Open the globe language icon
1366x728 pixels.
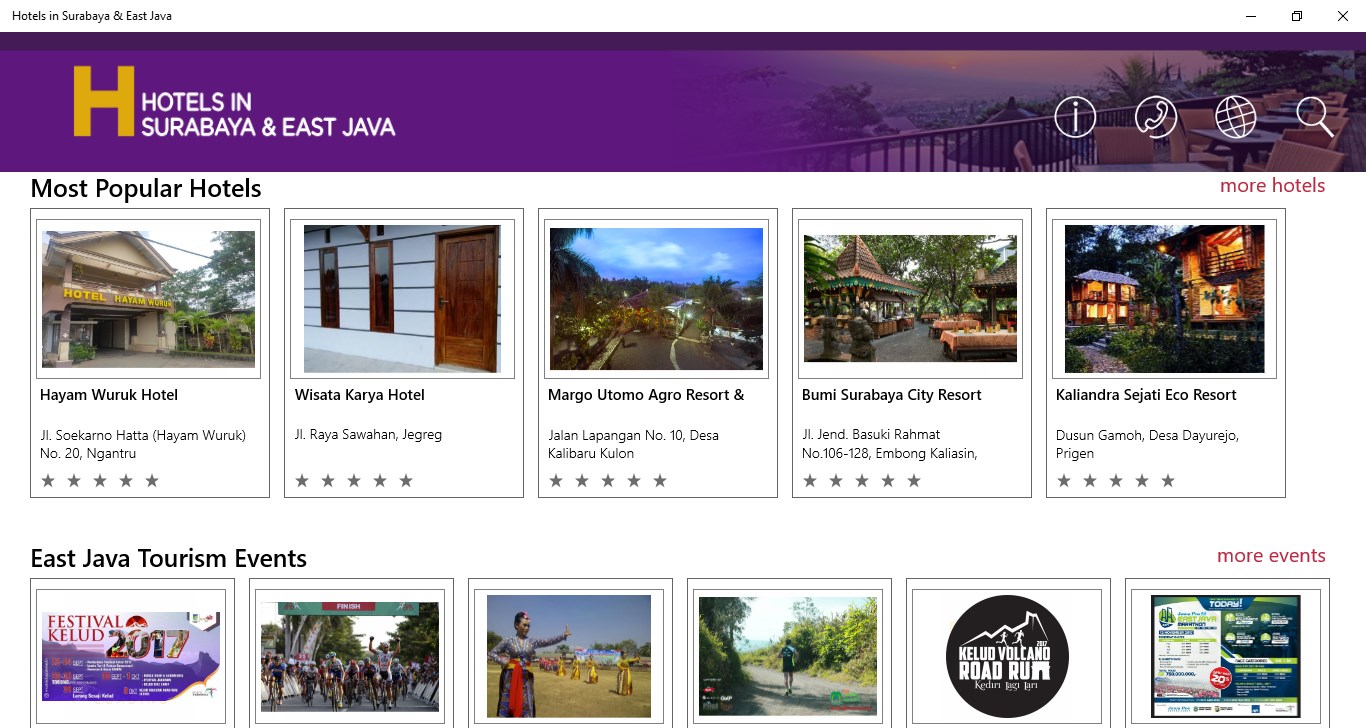(x=1236, y=117)
